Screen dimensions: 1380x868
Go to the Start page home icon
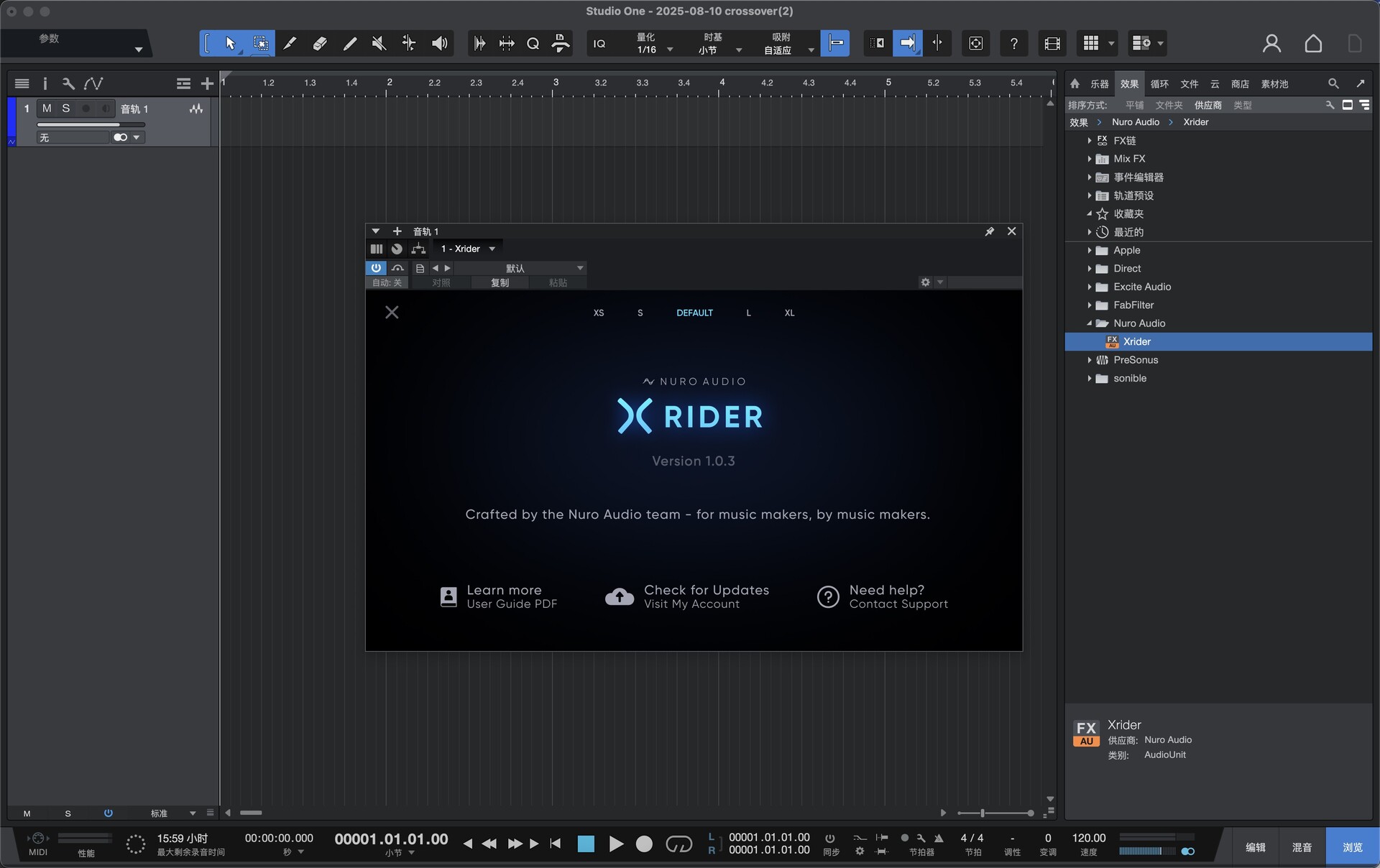point(1313,44)
